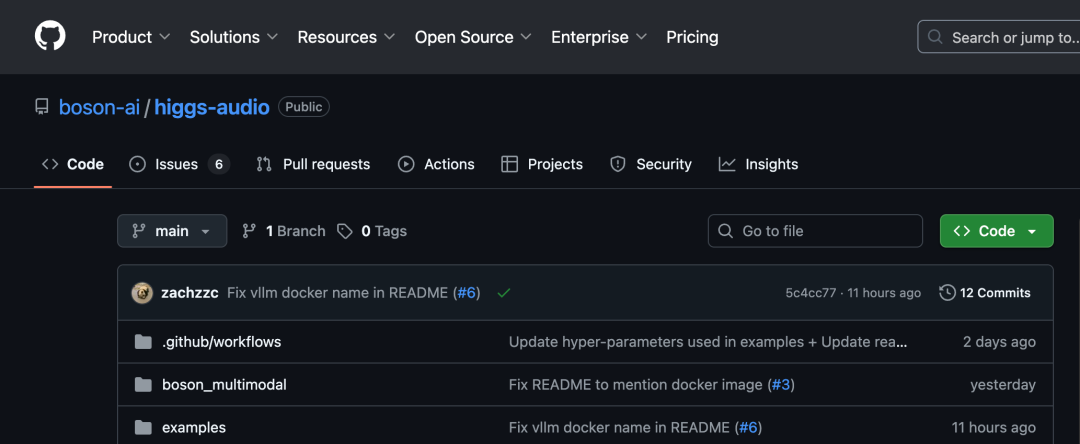1080x444 pixels.
Task: Open commit hash 5c4cc77
Action: (810, 293)
